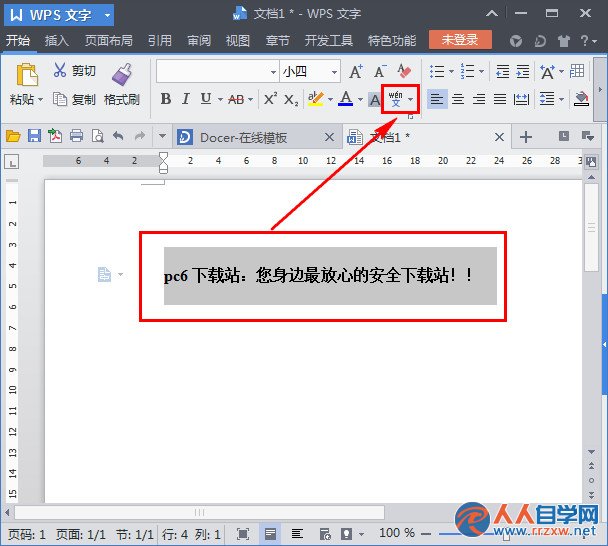Apply yellow text highlight color

coord(316,99)
